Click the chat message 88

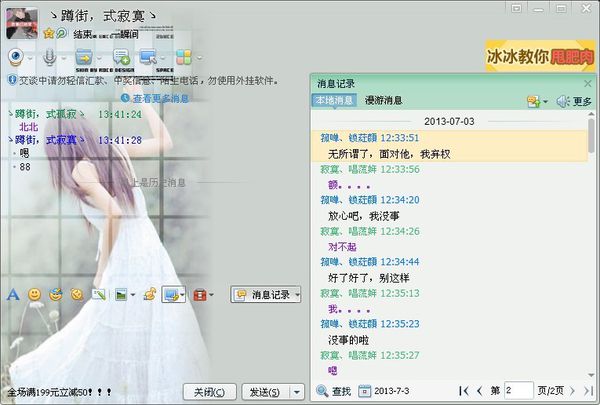(25, 167)
